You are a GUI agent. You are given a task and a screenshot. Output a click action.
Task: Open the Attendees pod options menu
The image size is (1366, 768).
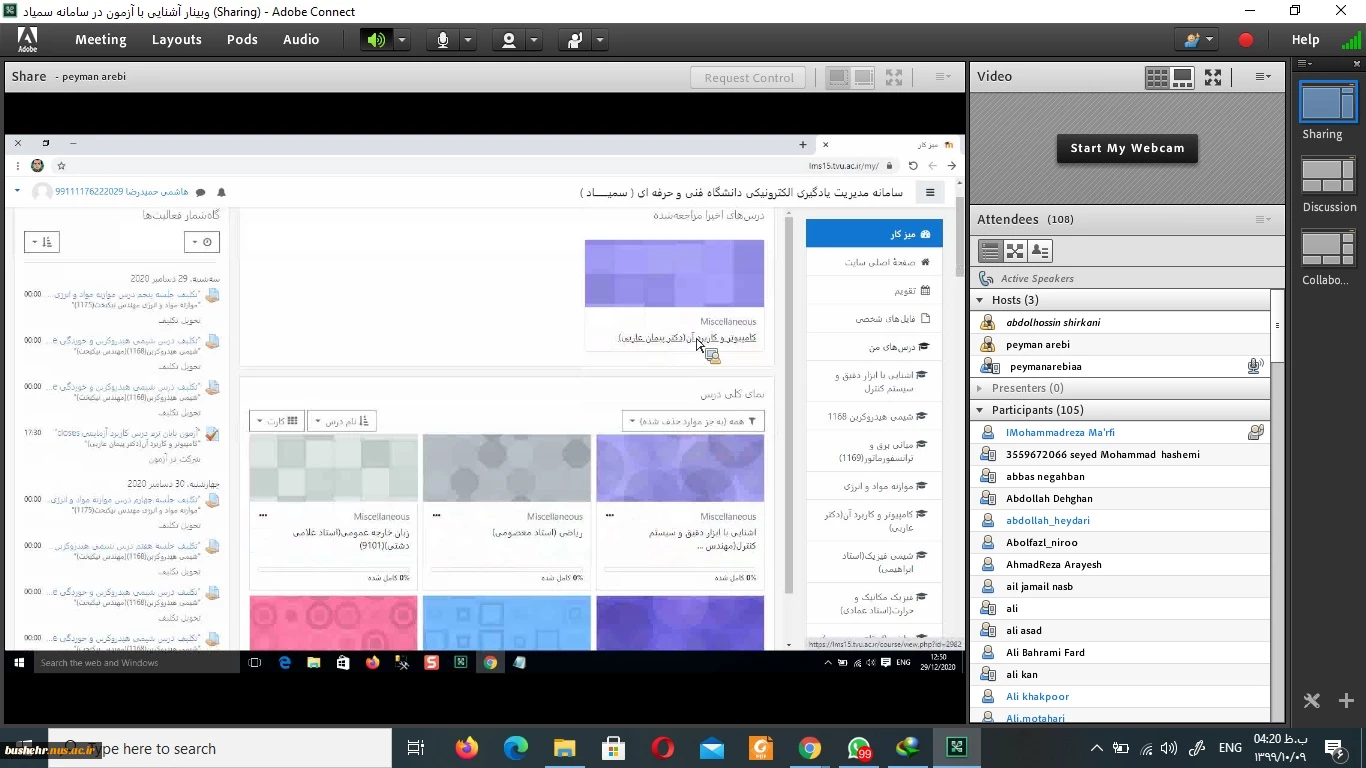(1264, 219)
